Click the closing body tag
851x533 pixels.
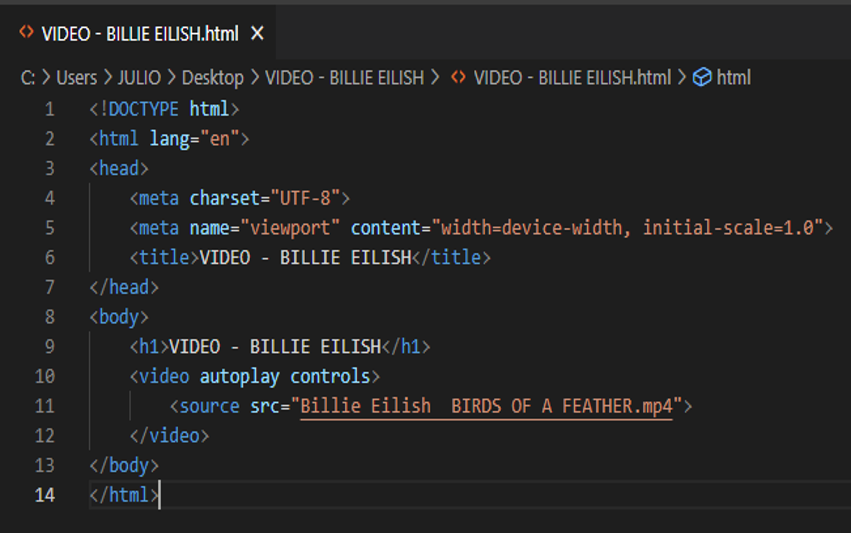(x=124, y=466)
